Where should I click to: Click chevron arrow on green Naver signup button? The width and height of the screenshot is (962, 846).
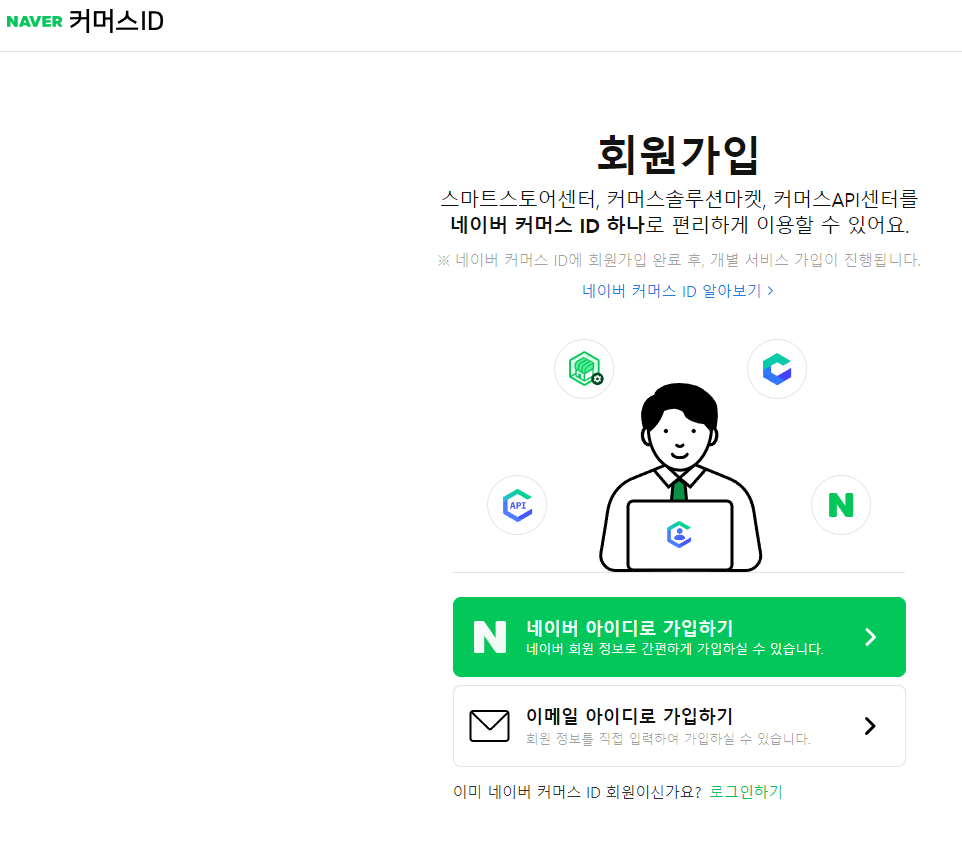[870, 637]
